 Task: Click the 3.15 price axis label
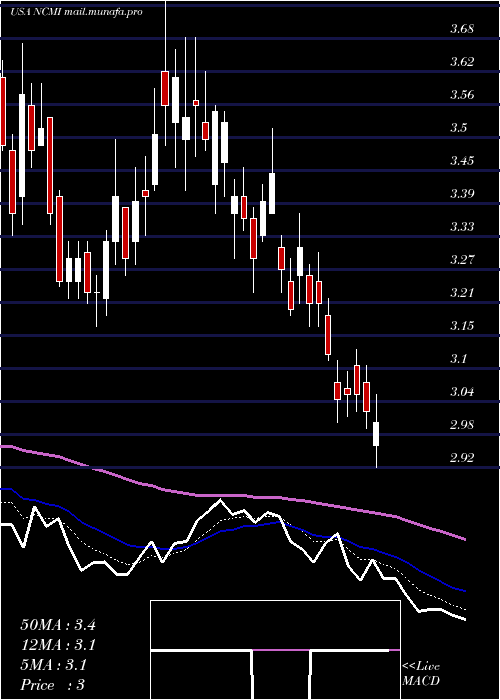click(461, 325)
